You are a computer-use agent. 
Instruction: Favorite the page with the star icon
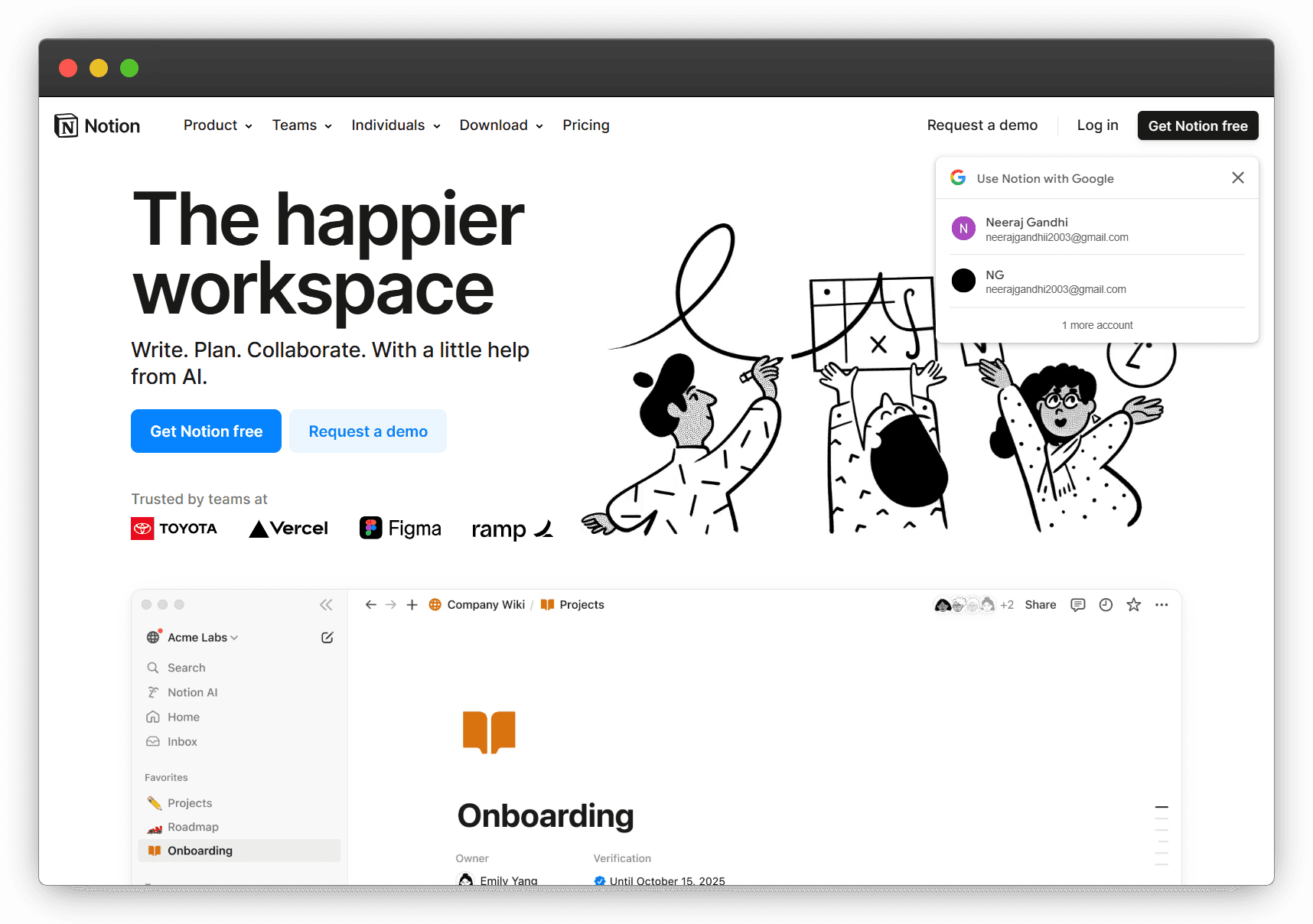(1134, 605)
